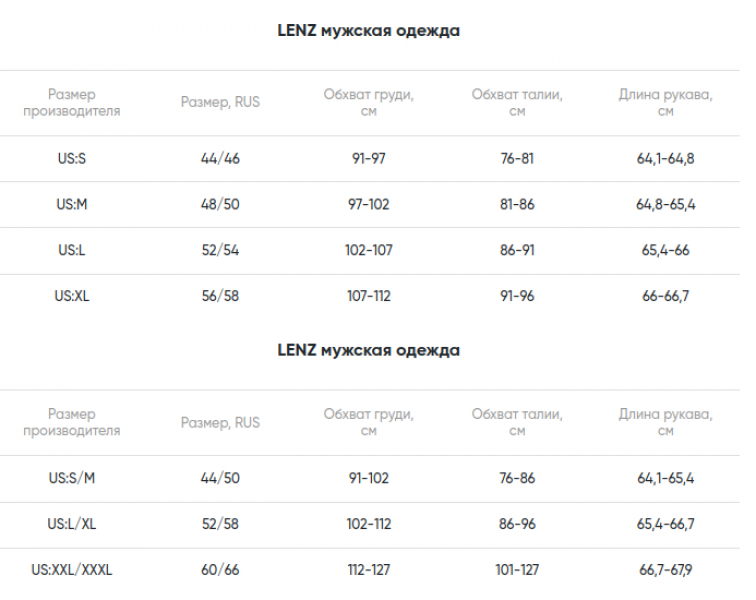Screen dimensions: 756x600
Task: Click the US:S manufacturer size cell
Action: tap(71, 158)
